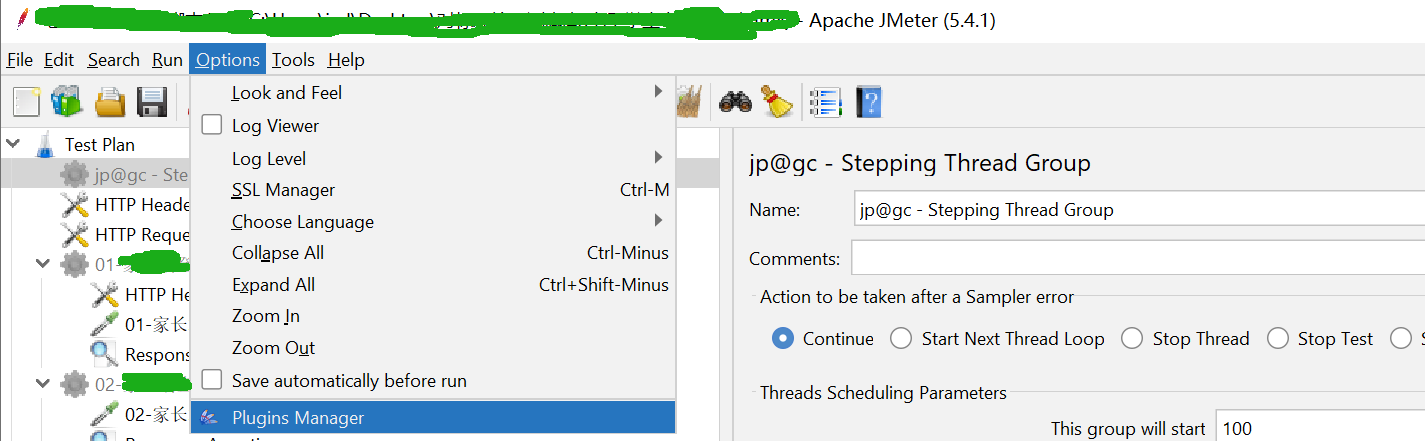Screen dimensions: 1425x441
Task: Choose Zoom Out menu entry
Action: click(x=433, y=348)
